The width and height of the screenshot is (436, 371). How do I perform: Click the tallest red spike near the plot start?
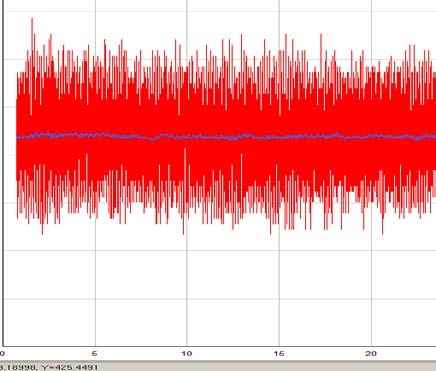(x=32, y=19)
